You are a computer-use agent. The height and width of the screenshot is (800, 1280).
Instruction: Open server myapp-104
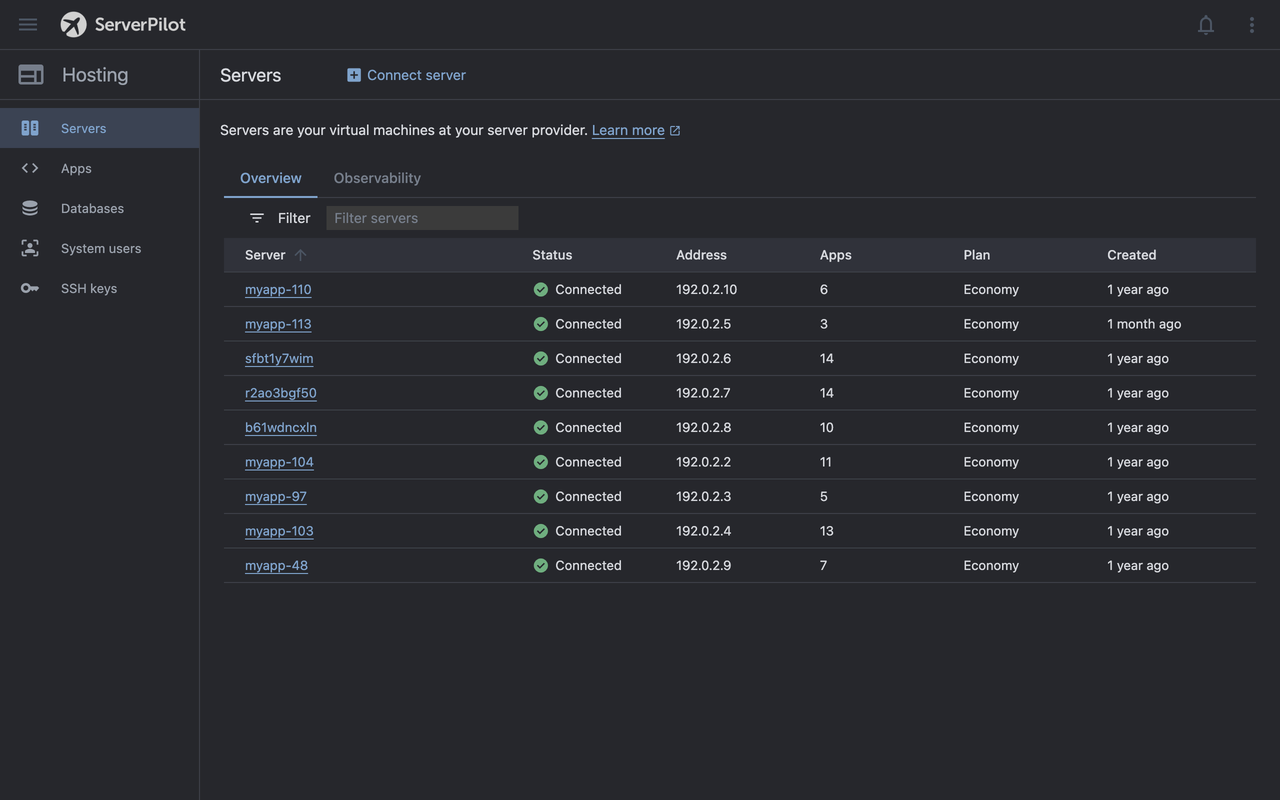click(x=279, y=462)
